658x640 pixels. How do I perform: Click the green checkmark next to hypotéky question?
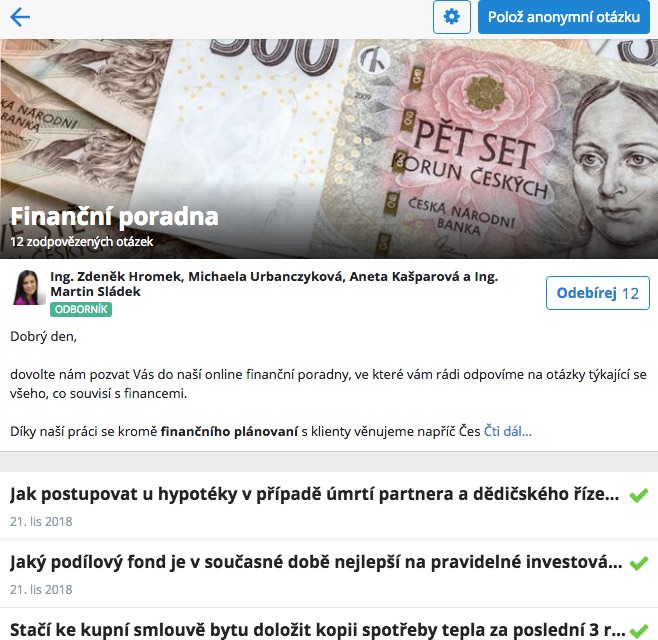pyautogui.click(x=639, y=495)
